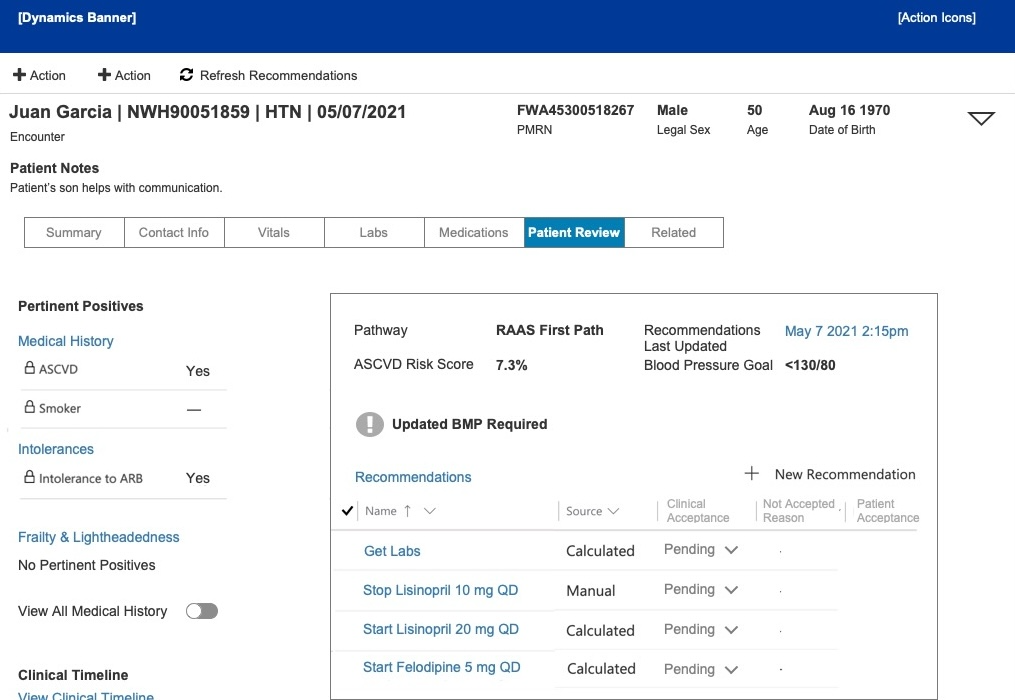Screen dimensions: 1015x700
Task: Click the 'Aug 16 1970' date of birth
Action: [849, 111]
